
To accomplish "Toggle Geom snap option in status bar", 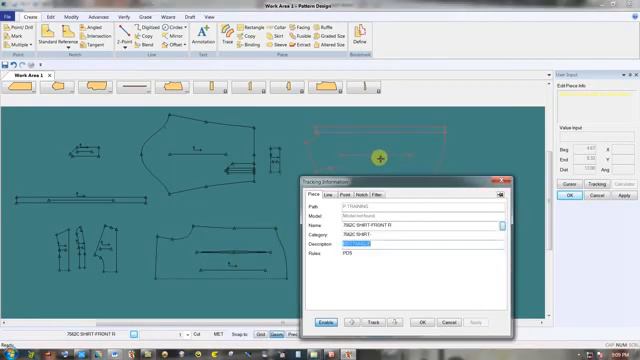I will pyautogui.click(x=276, y=334).
